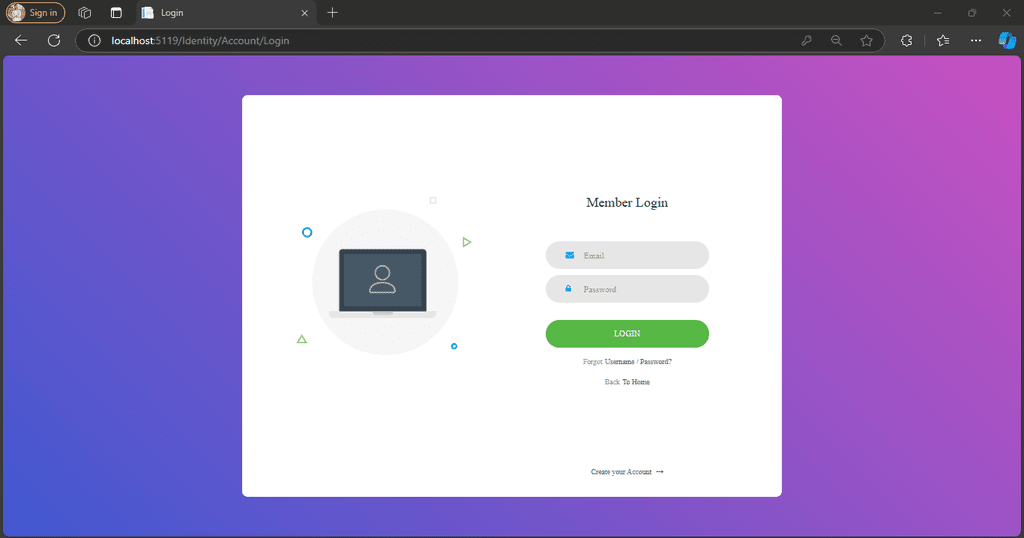This screenshot has height=538, width=1024.
Task: Click the address bar URL
Action: [x=200, y=40]
